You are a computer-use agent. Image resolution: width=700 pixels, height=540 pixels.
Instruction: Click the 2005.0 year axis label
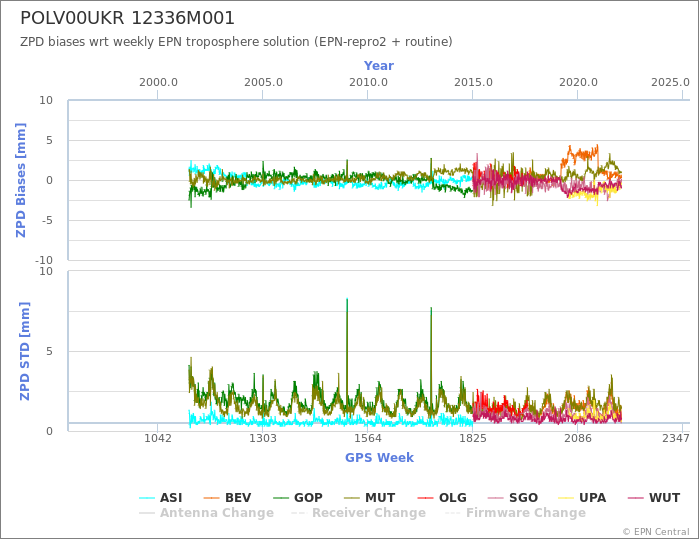point(263,83)
